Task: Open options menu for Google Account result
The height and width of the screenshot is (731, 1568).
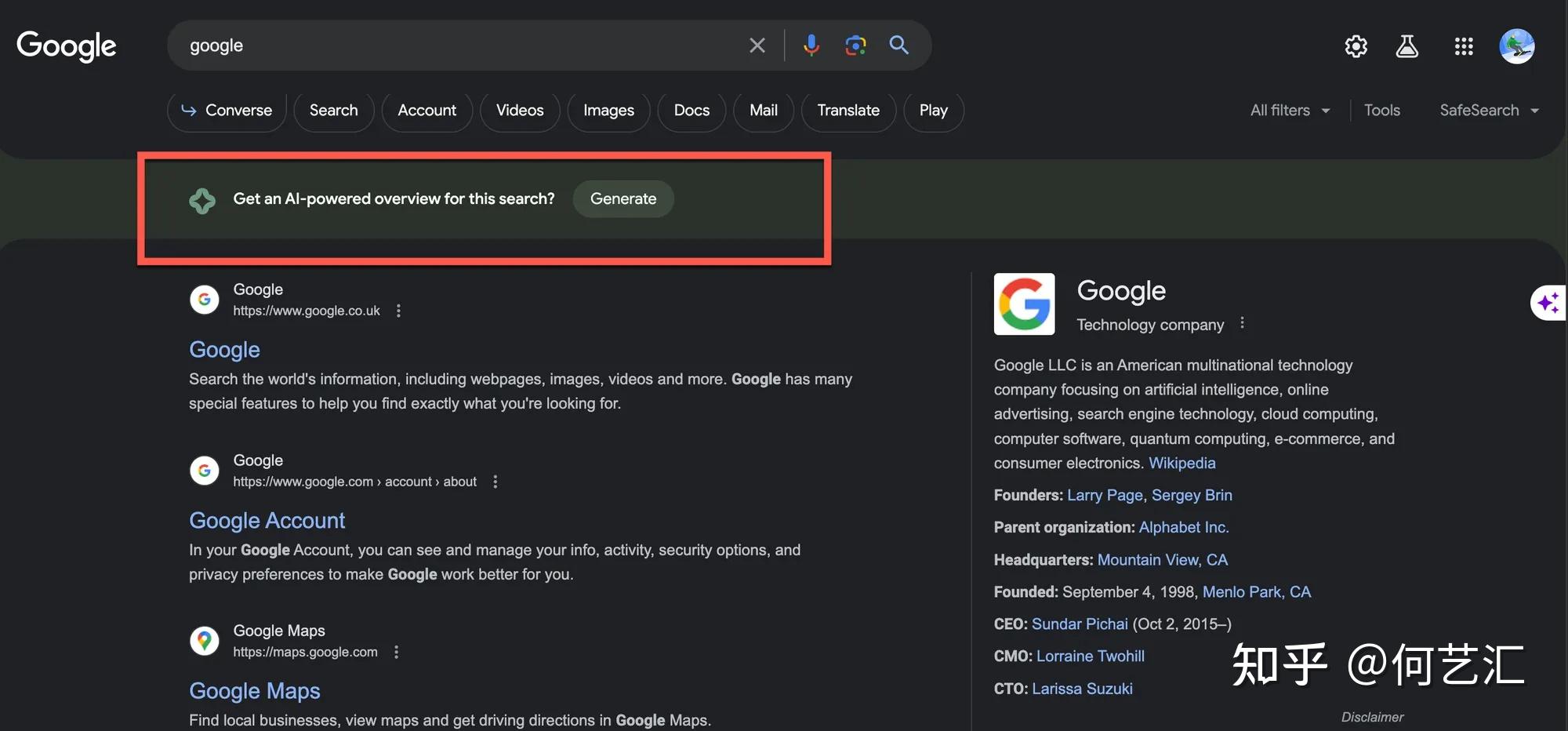Action: pyautogui.click(x=495, y=482)
